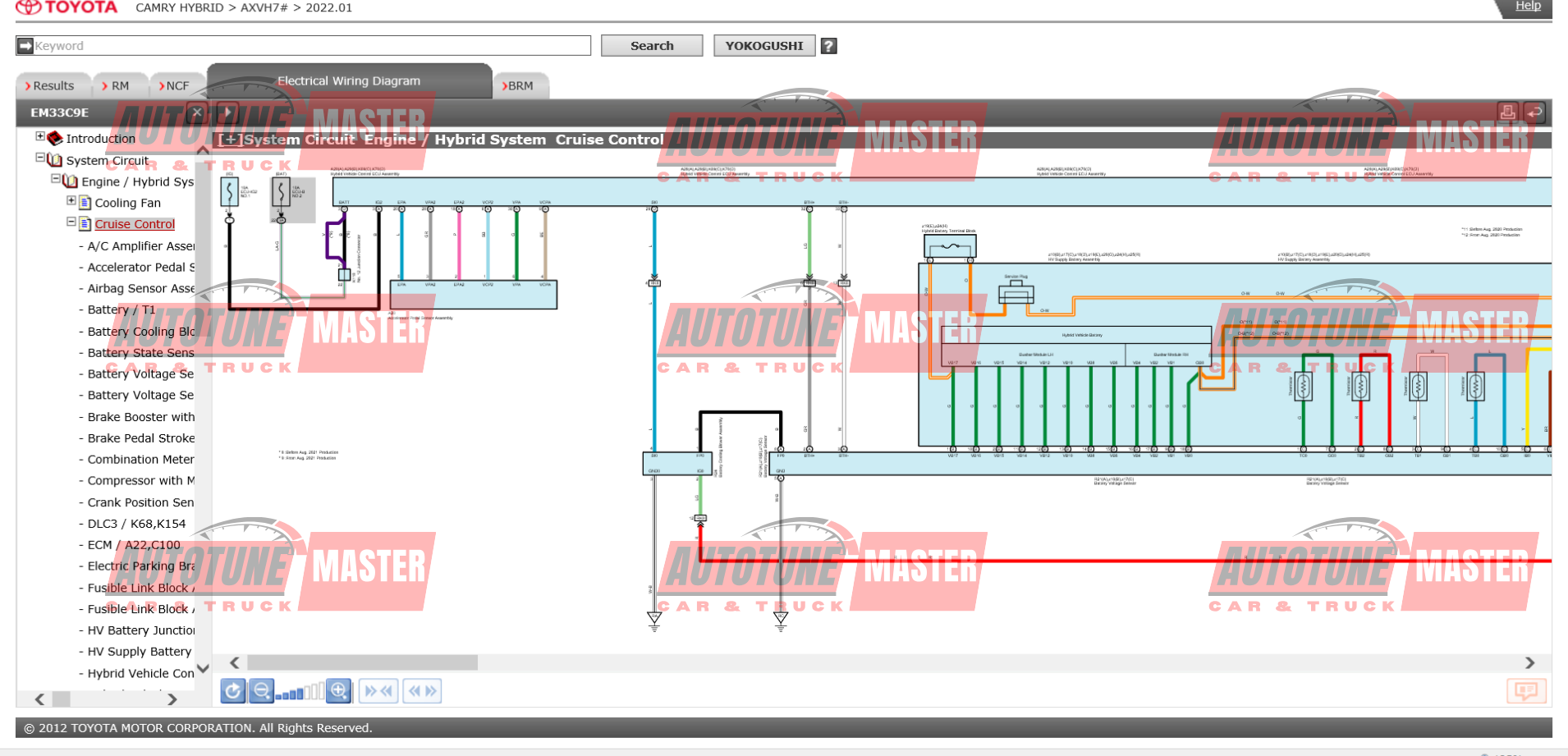
Task: Click in the Keyword search field
Action: [x=304, y=46]
